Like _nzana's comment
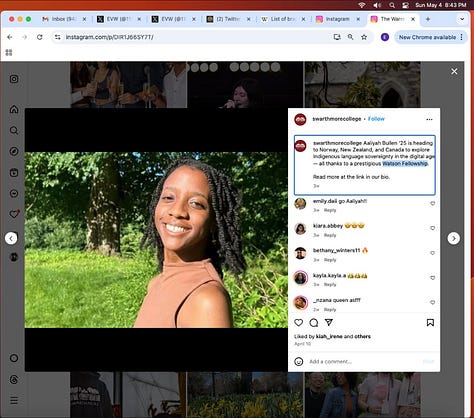This screenshot has height=418, width=474. 433,302
